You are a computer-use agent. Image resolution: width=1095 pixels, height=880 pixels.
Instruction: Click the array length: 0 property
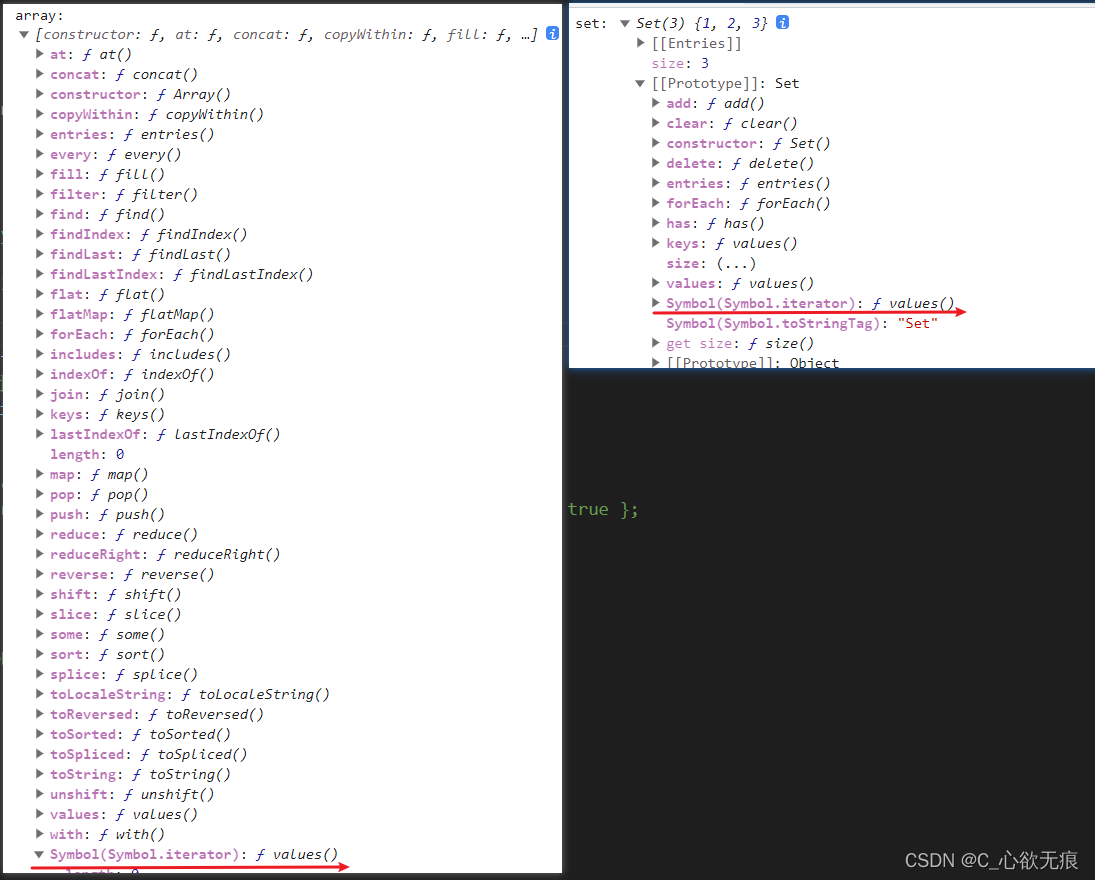point(87,454)
